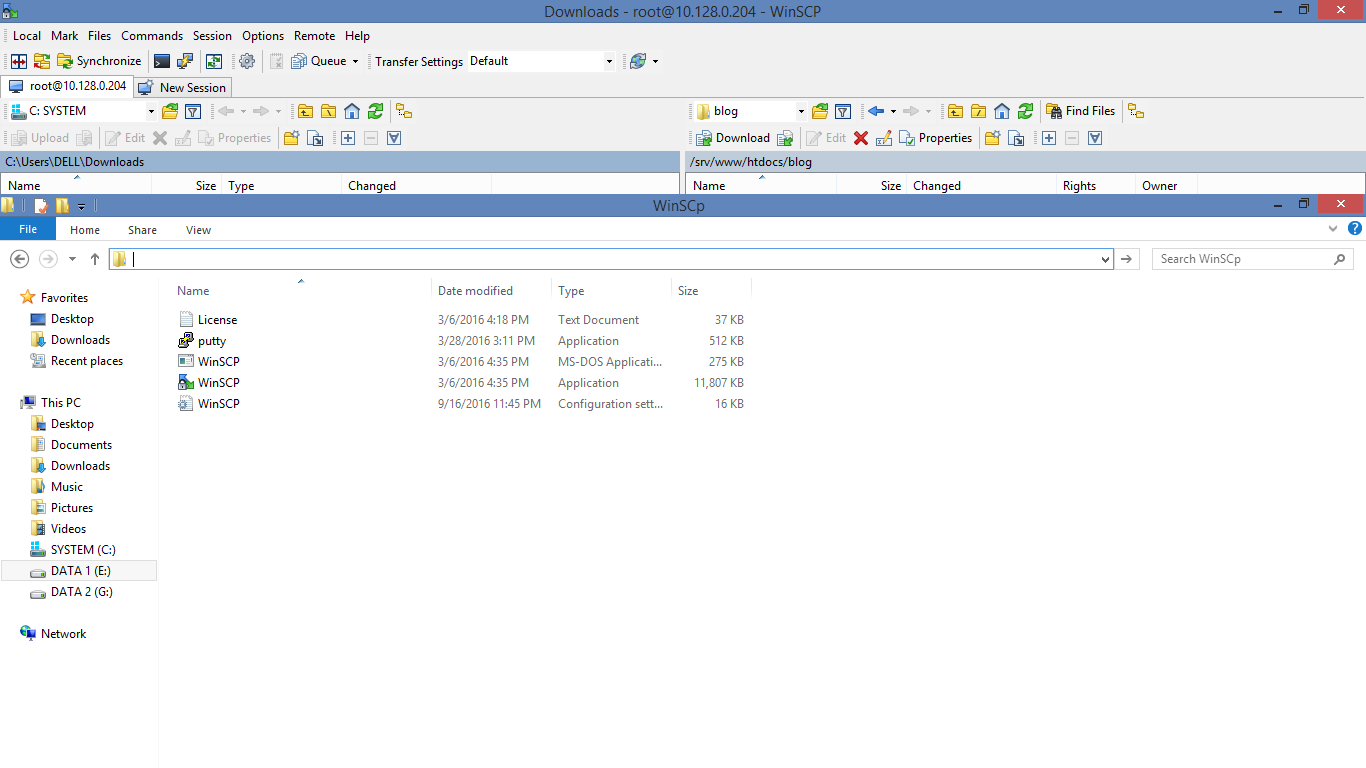The height and width of the screenshot is (768, 1366).
Task: Select the root@10.128.0.204 session tab
Action: pyautogui.click(x=68, y=87)
